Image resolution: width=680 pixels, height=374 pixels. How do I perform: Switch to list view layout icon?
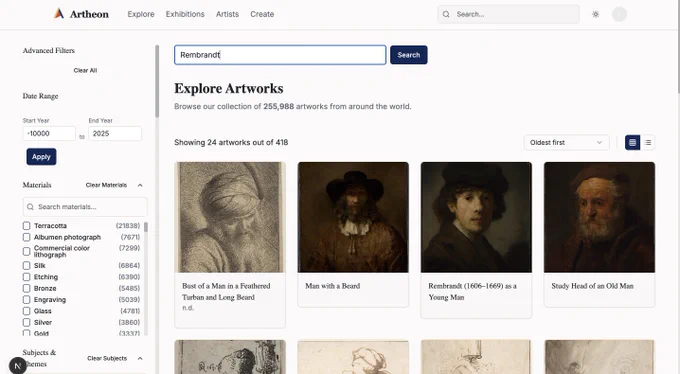pyautogui.click(x=648, y=142)
